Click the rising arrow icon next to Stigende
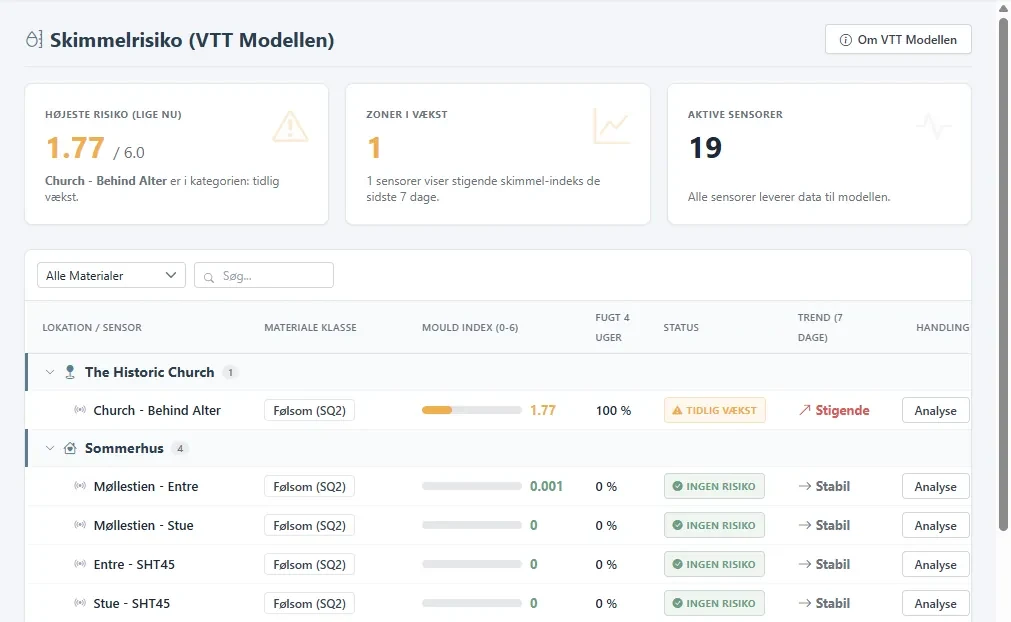 (x=805, y=410)
